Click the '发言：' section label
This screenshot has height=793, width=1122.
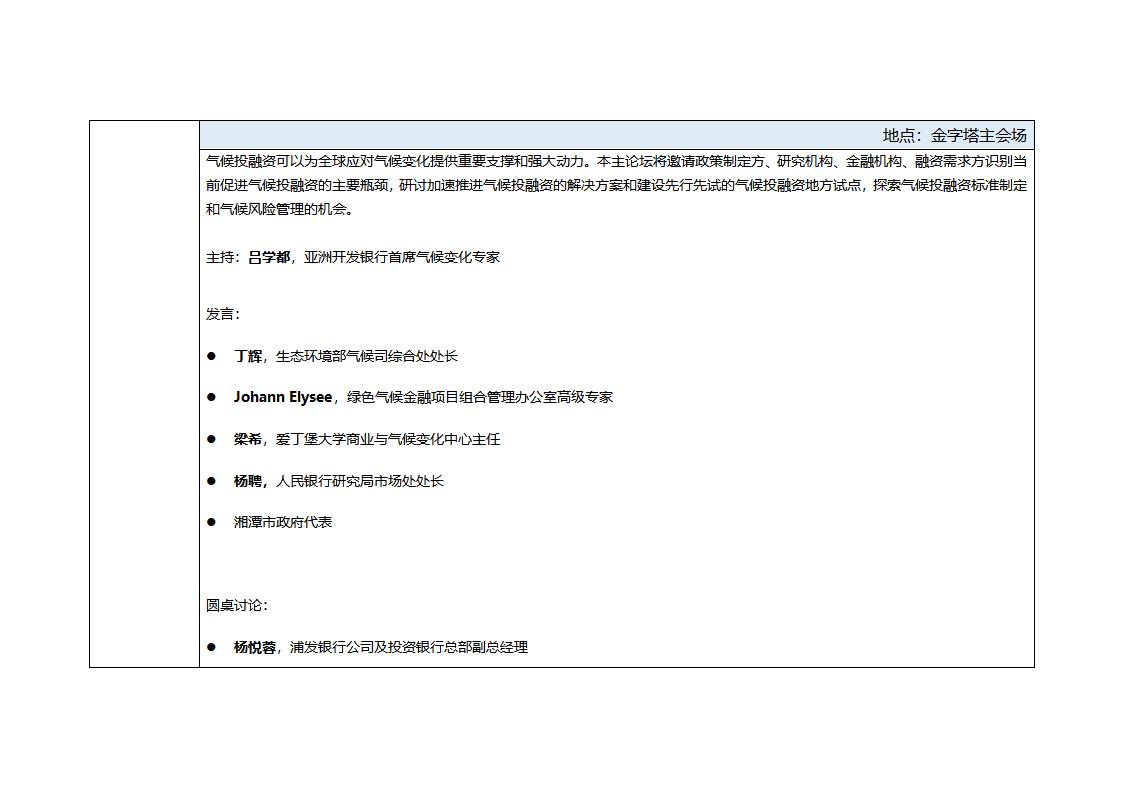pyautogui.click(x=223, y=314)
